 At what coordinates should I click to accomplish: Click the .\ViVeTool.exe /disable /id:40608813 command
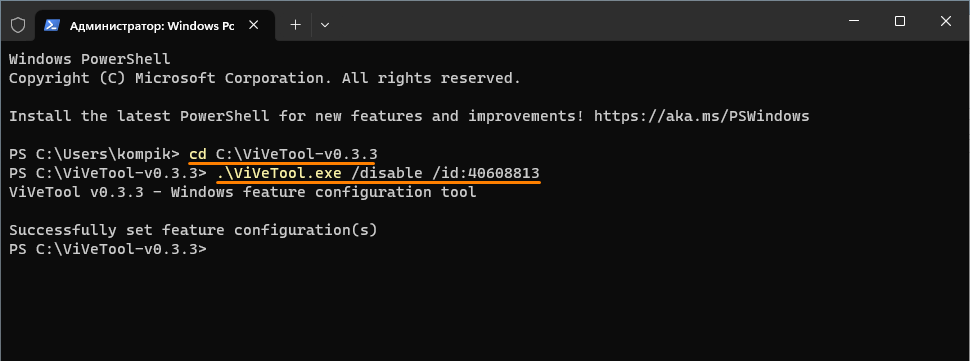point(378,173)
